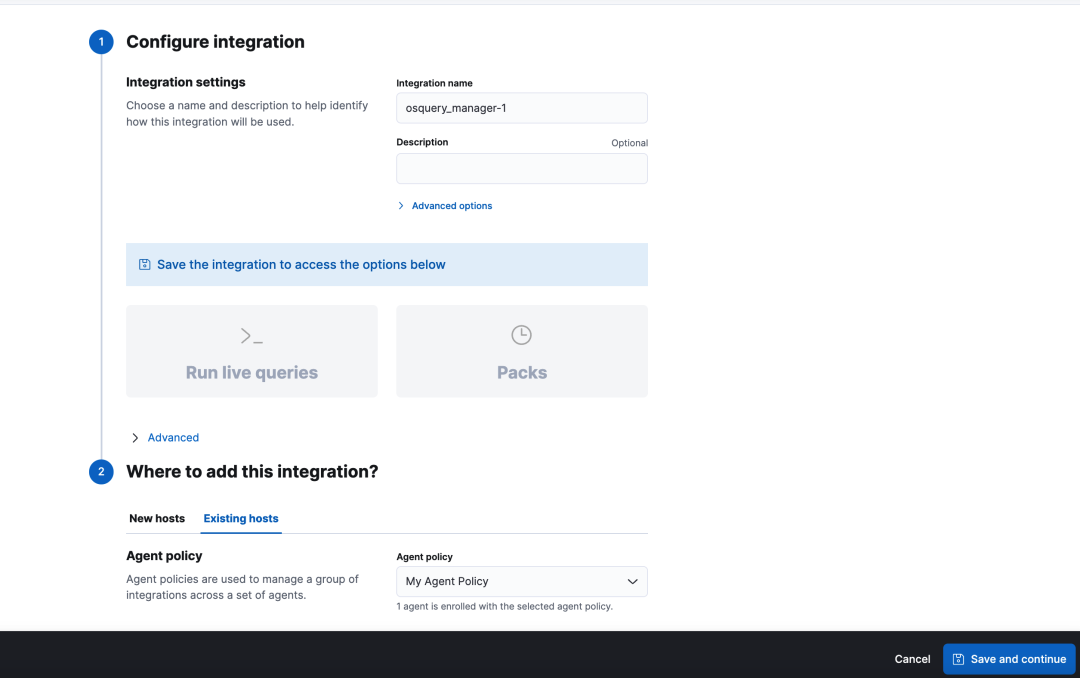Expand the Advanced options link
1080x678 pixels.
pyautogui.click(x=452, y=206)
